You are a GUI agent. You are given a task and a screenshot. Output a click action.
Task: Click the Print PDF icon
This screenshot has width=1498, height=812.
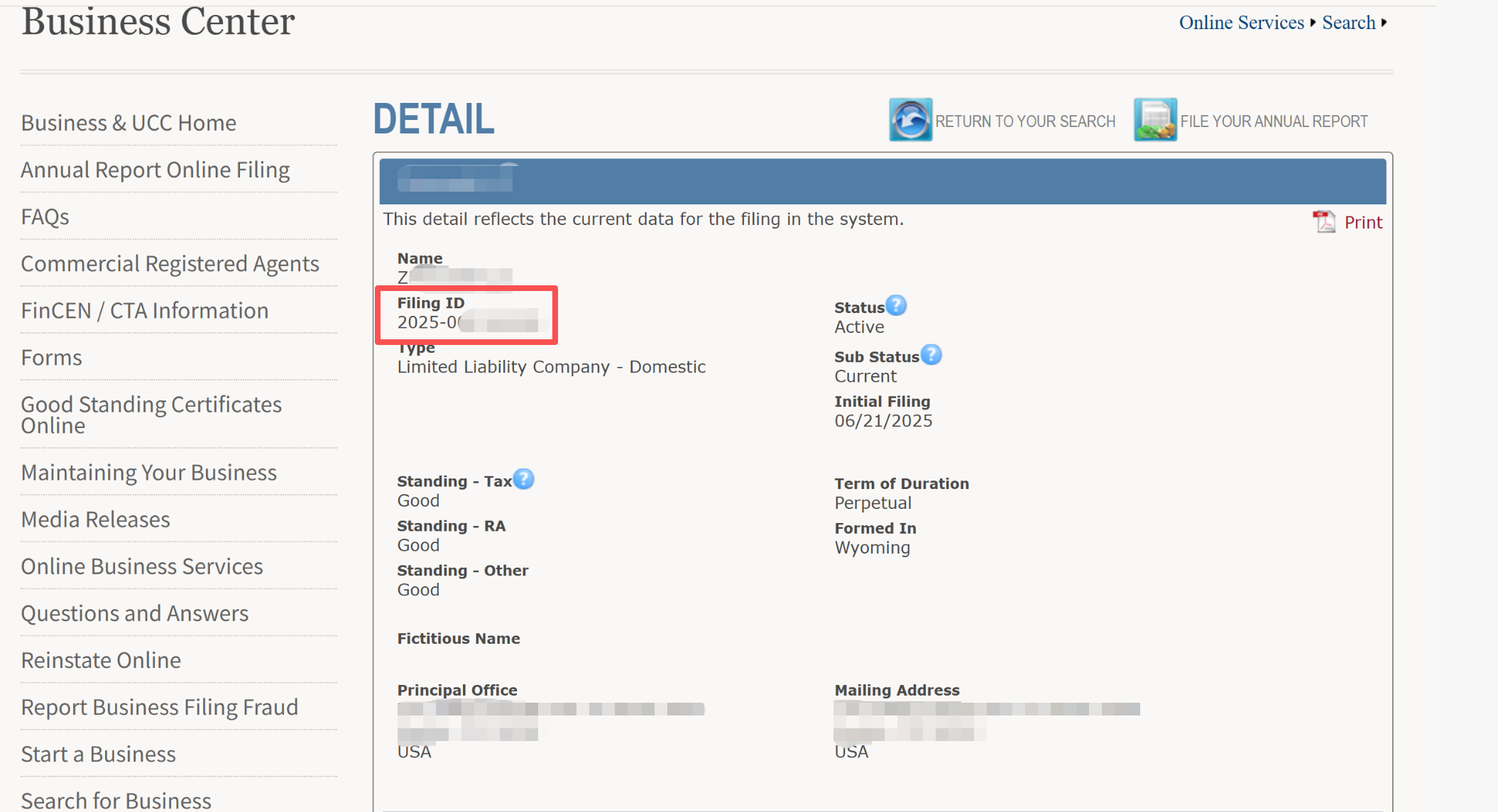pos(1324,221)
